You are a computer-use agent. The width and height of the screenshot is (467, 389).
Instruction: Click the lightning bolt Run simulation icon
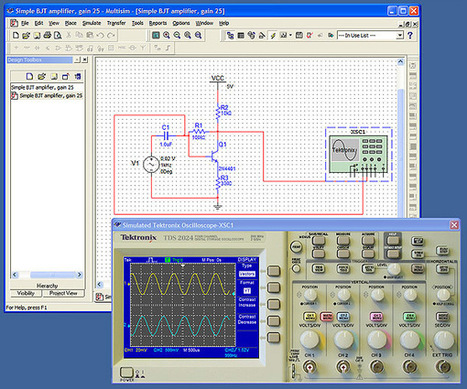tap(273, 35)
